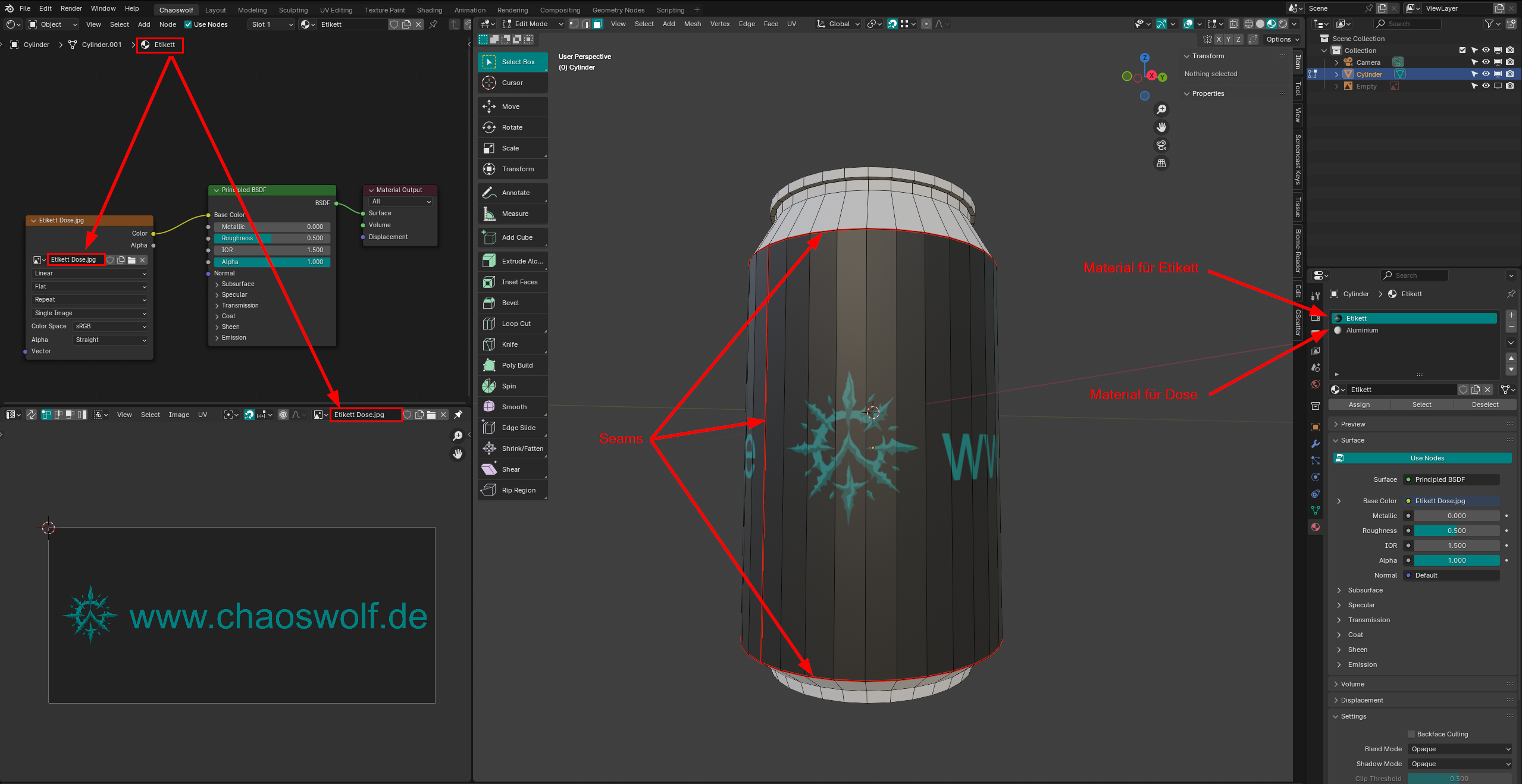Viewport: 1522px width, 784px height.
Task: Toggle the Use Nodes checkbox in the node editor
Action: (188, 24)
